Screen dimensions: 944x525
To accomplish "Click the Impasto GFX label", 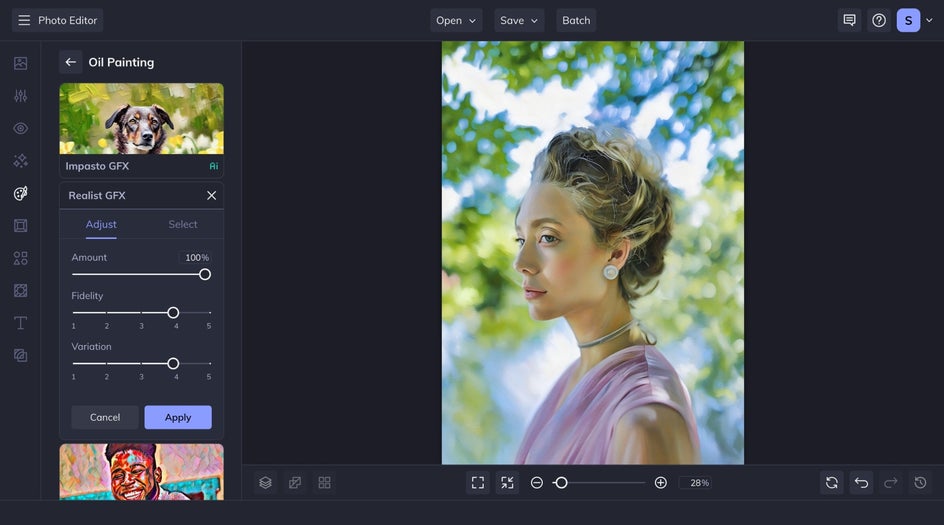I will (97, 166).
